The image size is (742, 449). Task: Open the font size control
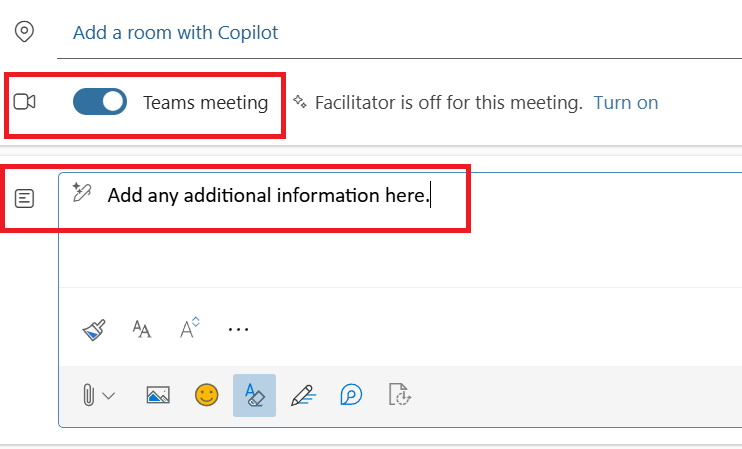[x=190, y=328]
